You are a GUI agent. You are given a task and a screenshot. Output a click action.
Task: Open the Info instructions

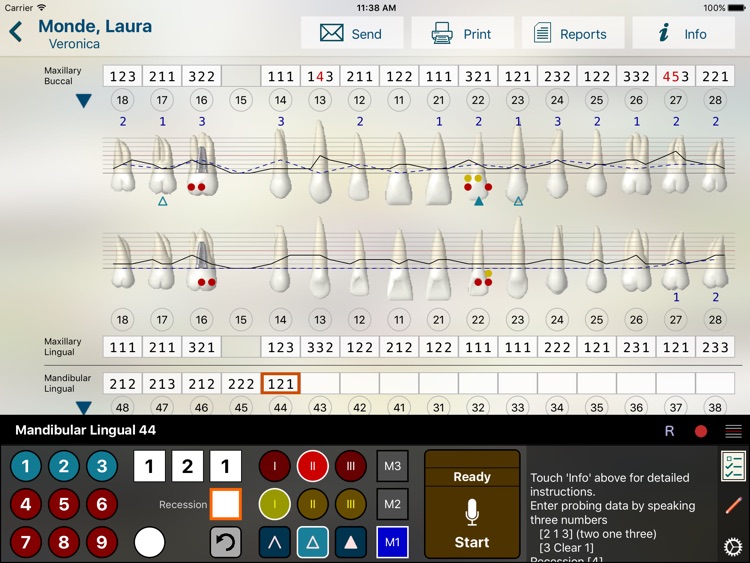point(683,33)
